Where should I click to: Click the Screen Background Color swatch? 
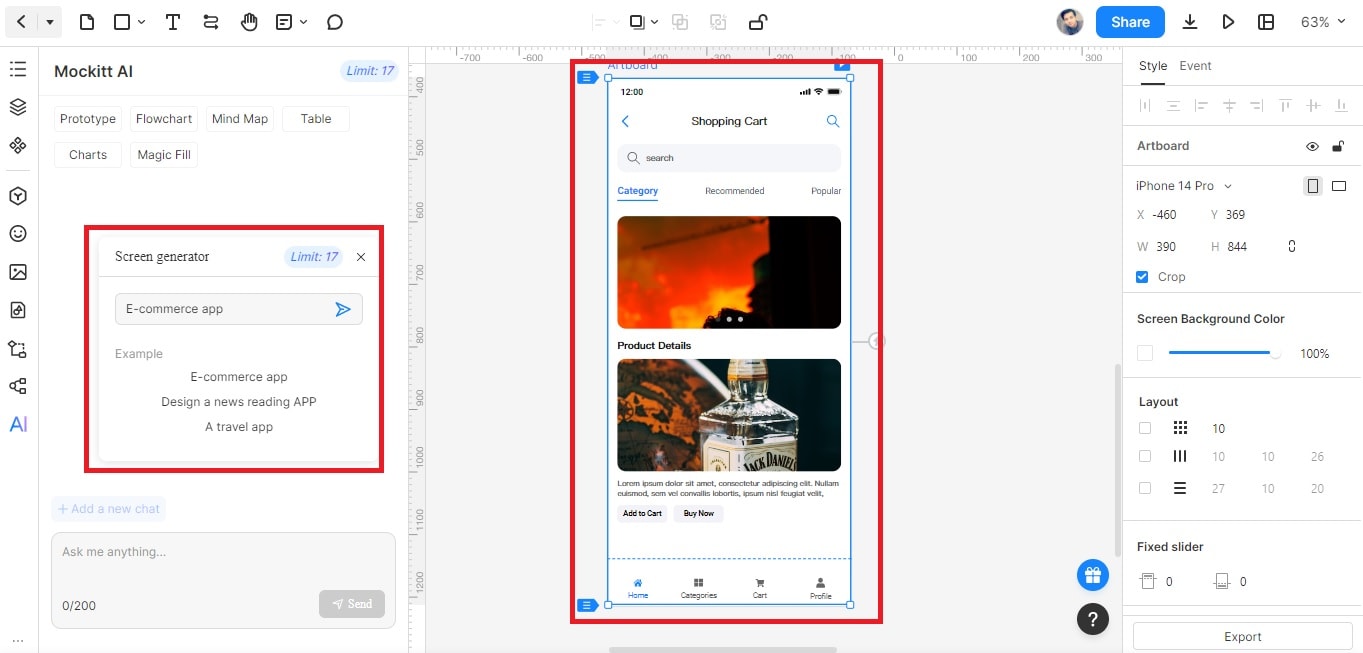click(x=1145, y=353)
